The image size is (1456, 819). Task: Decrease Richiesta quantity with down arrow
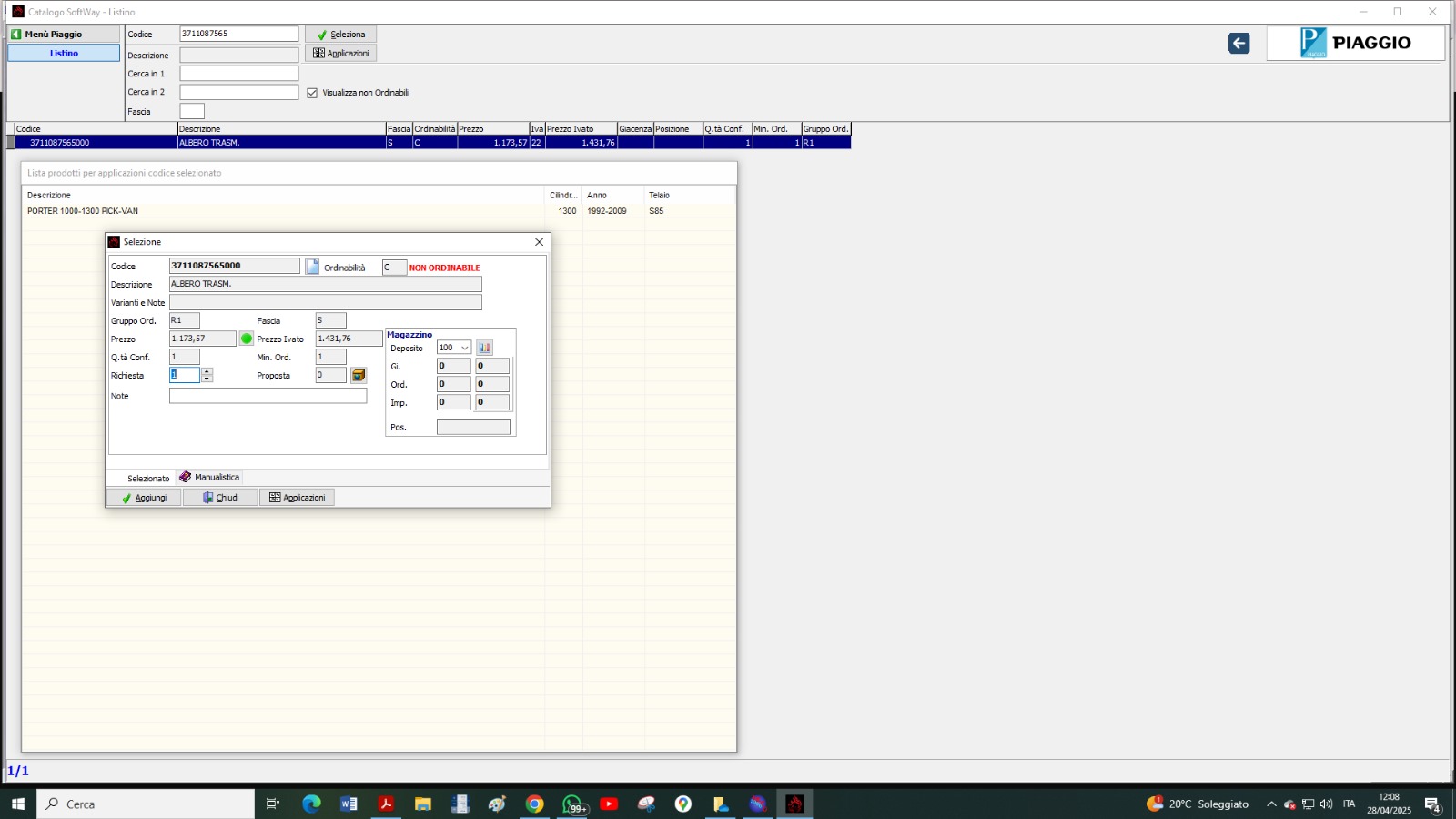pyautogui.click(x=207, y=379)
